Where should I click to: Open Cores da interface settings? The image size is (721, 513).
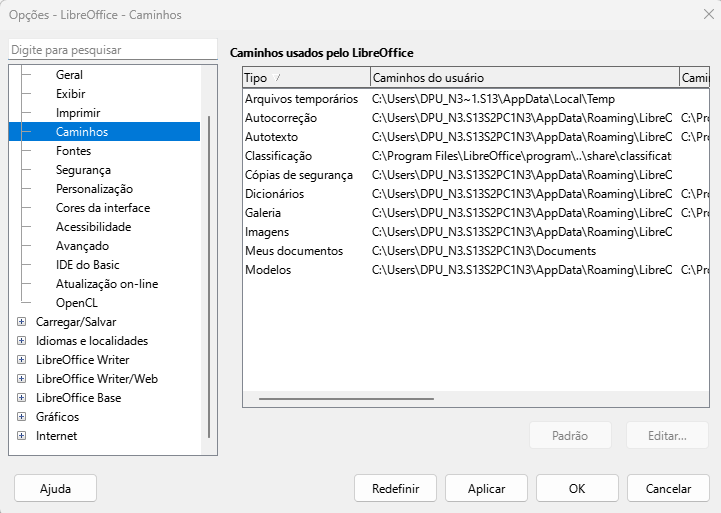pyautogui.click(x=103, y=208)
